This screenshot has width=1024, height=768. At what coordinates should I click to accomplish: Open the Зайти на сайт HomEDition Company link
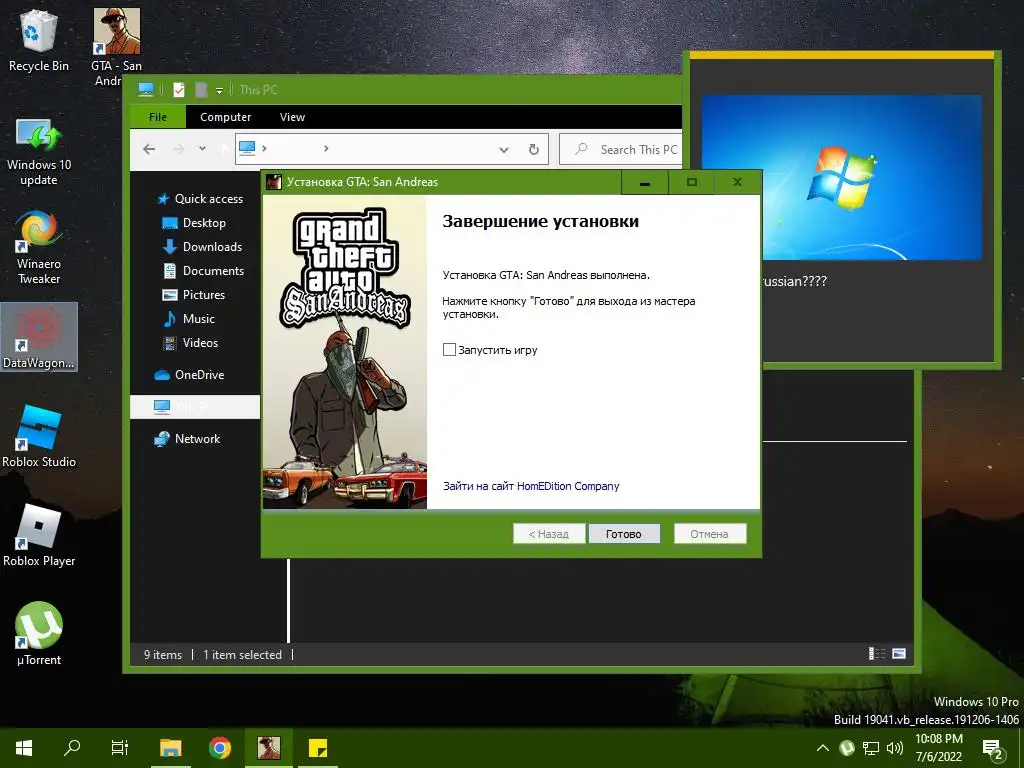531,486
